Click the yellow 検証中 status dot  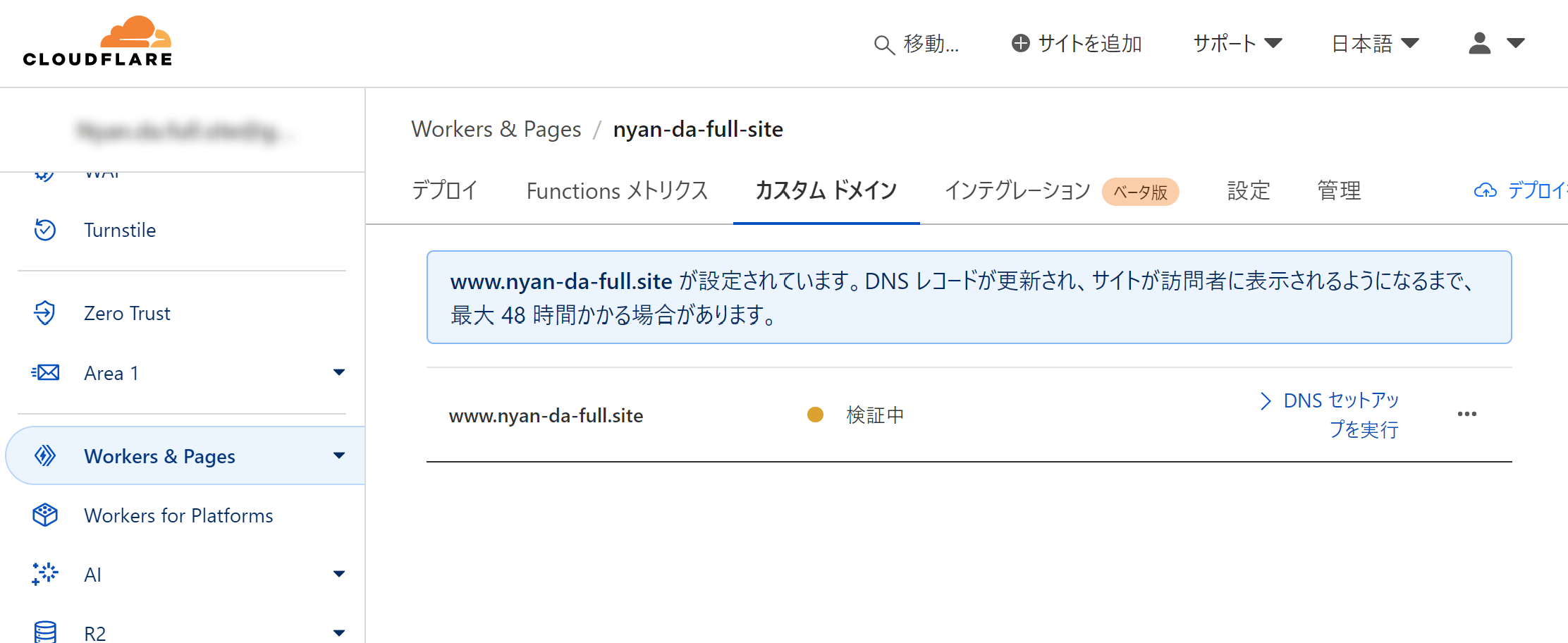click(815, 415)
